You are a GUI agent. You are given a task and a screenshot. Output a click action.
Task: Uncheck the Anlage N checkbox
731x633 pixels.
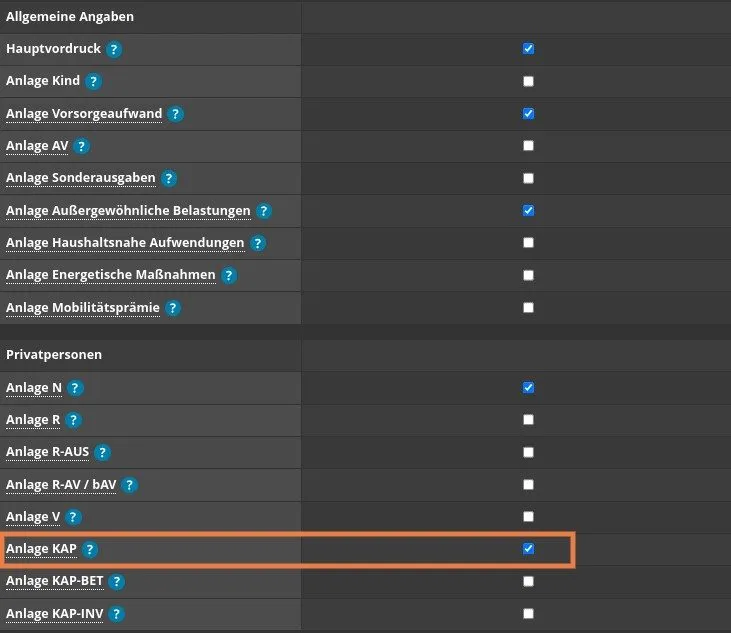[529, 387]
